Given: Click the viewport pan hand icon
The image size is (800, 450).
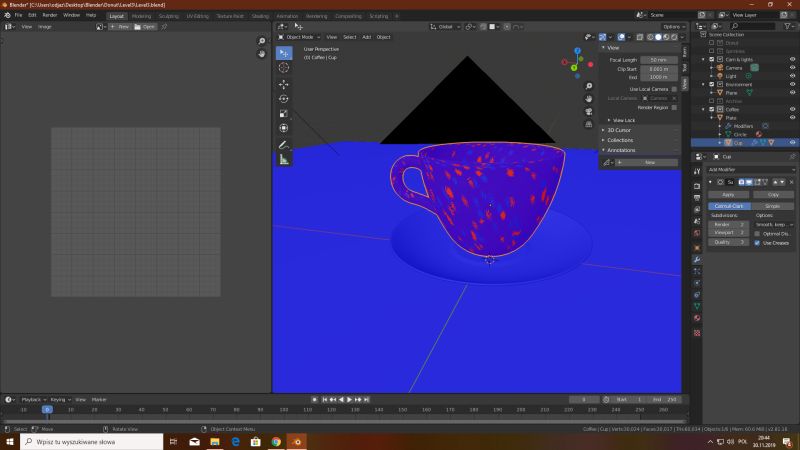Looking at the screenshot, I should click(589, 99).
